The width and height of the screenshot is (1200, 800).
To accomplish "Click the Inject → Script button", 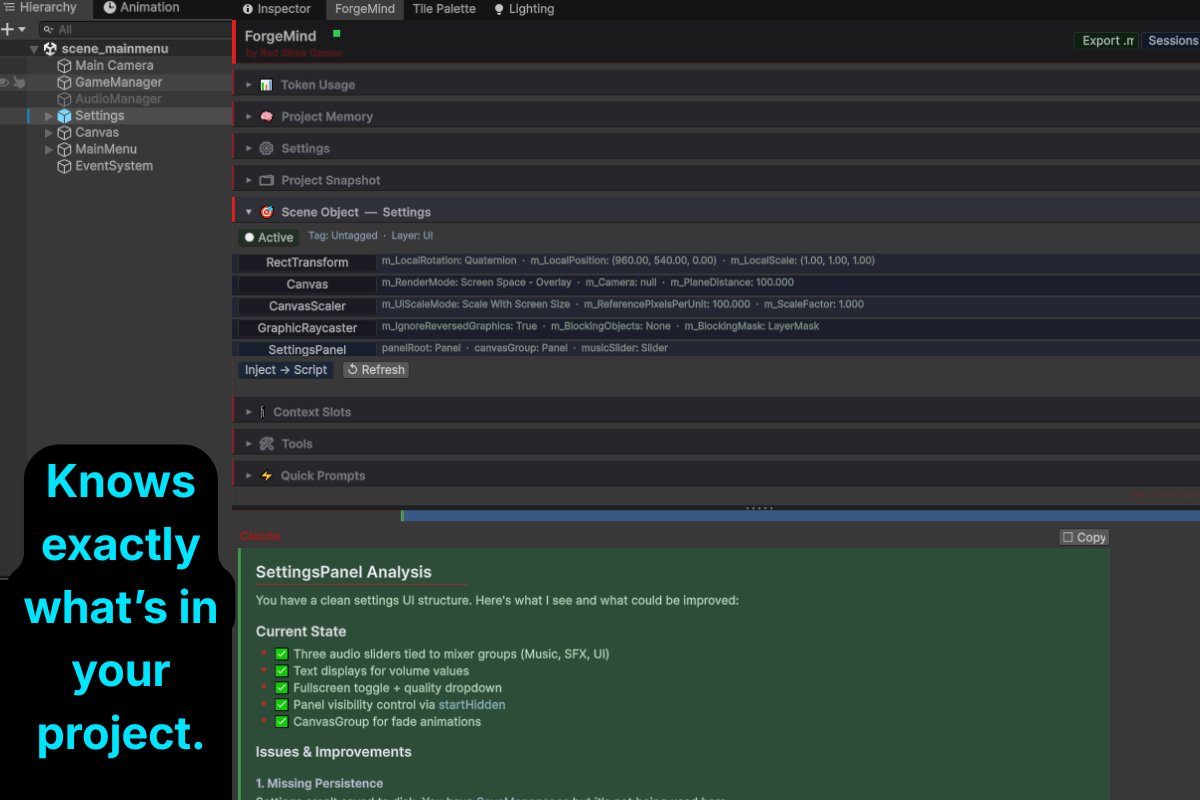I will [286, 370].
